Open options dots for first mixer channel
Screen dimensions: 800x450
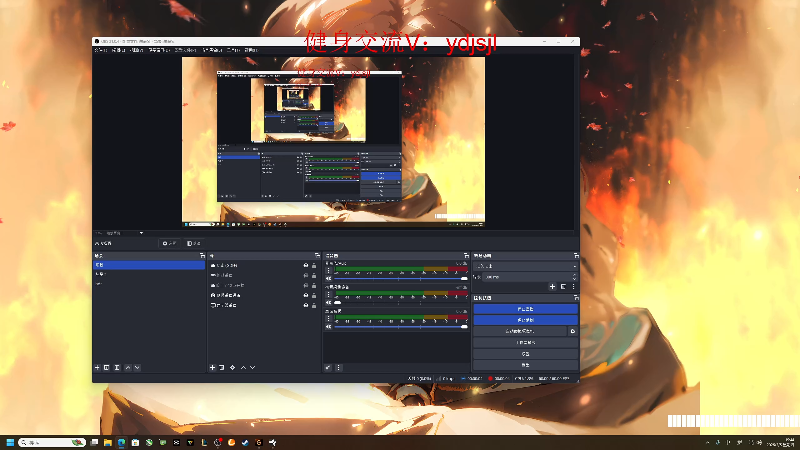329,270
